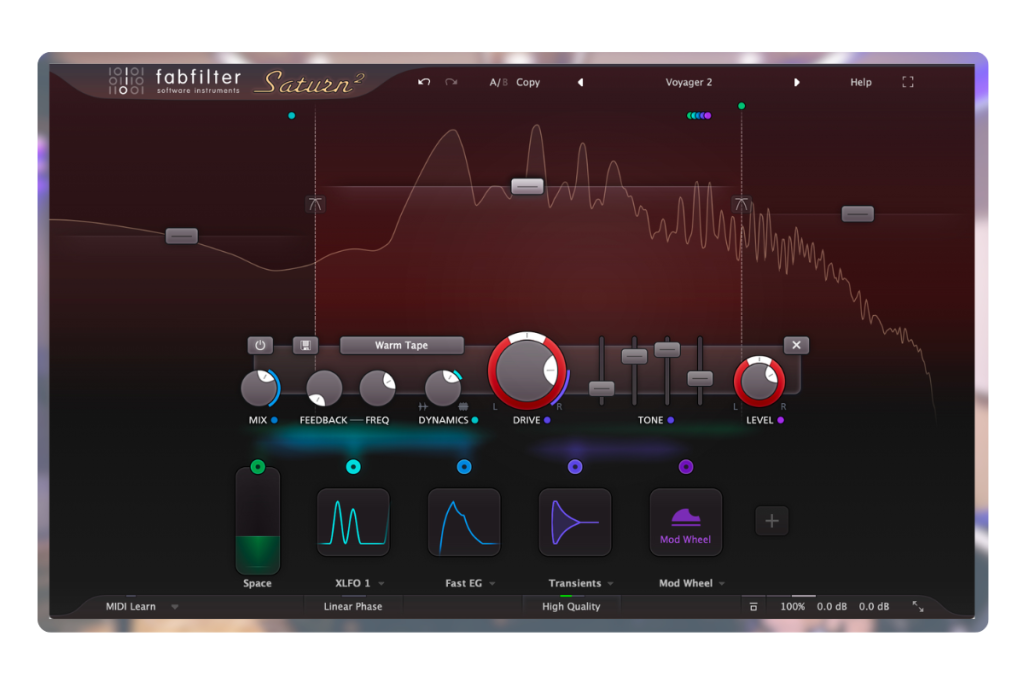Enable High Quality mode

[572, 606]
